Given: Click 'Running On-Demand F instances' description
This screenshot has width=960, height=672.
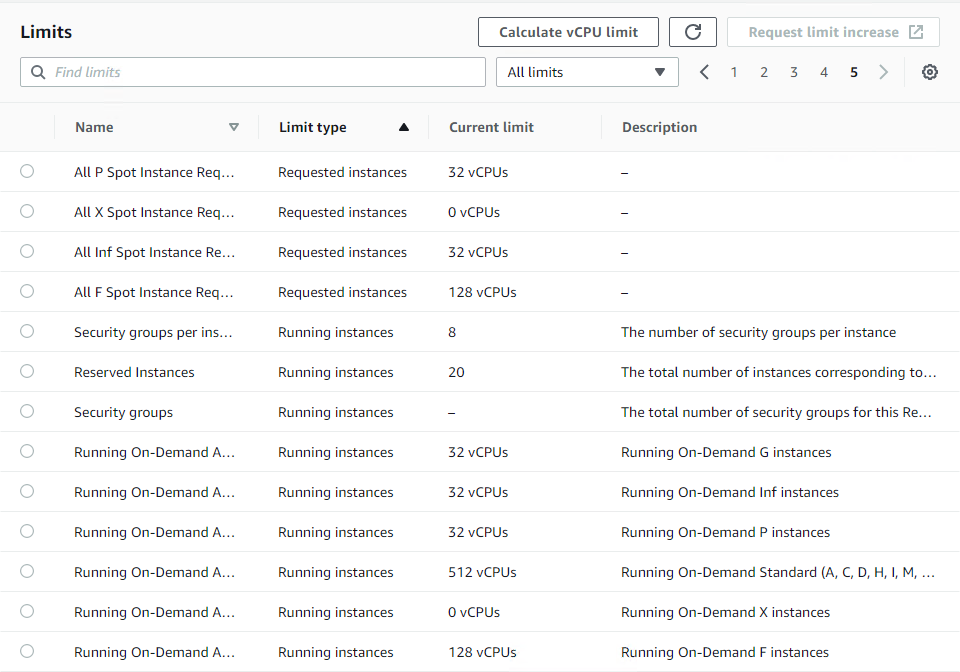Looking at the screenshot, I should click(725, 652).
